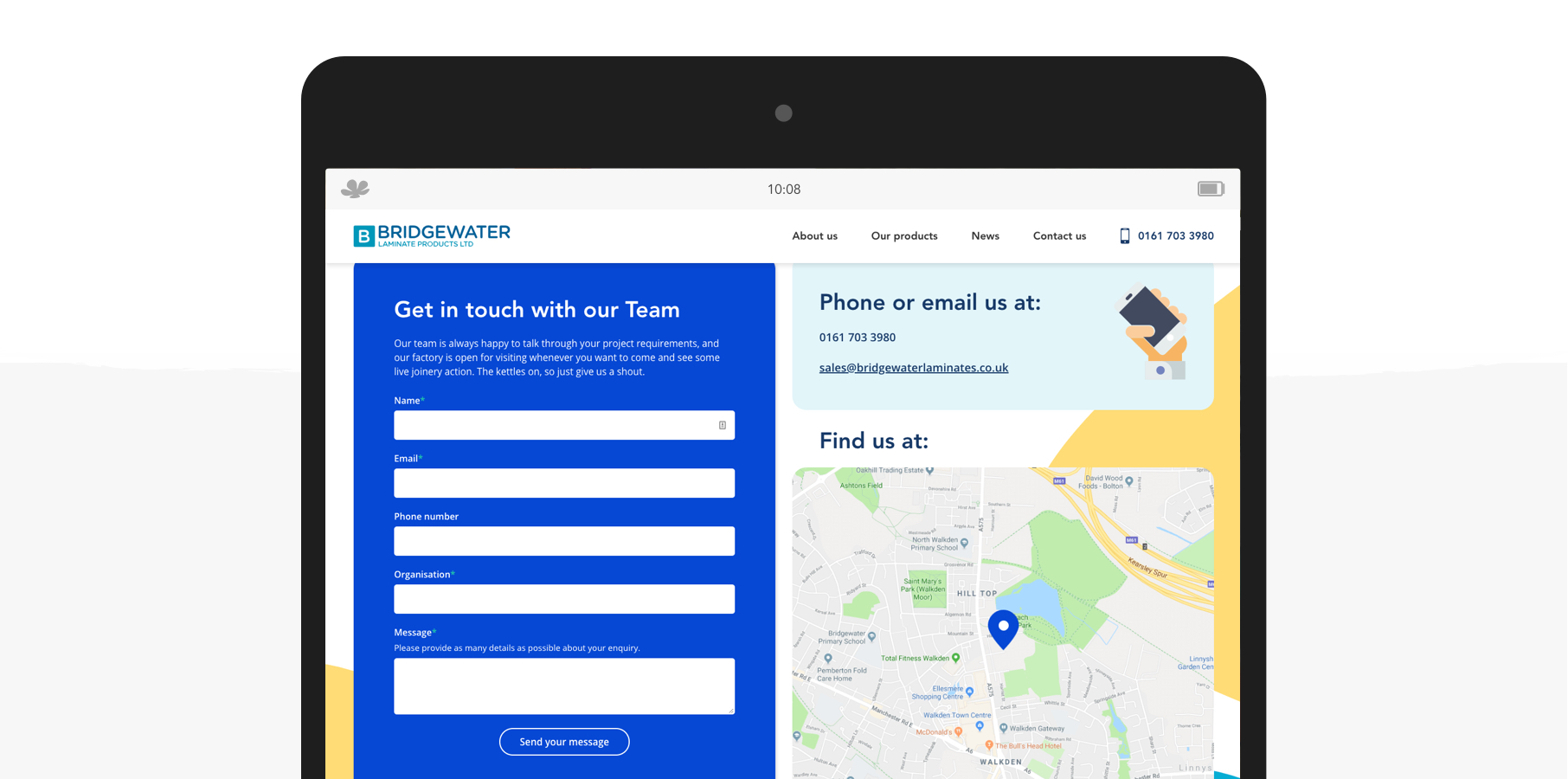Click McDonald's marker on the map
The height and width of the screenshot is (779, 1568).
point(958,732)
